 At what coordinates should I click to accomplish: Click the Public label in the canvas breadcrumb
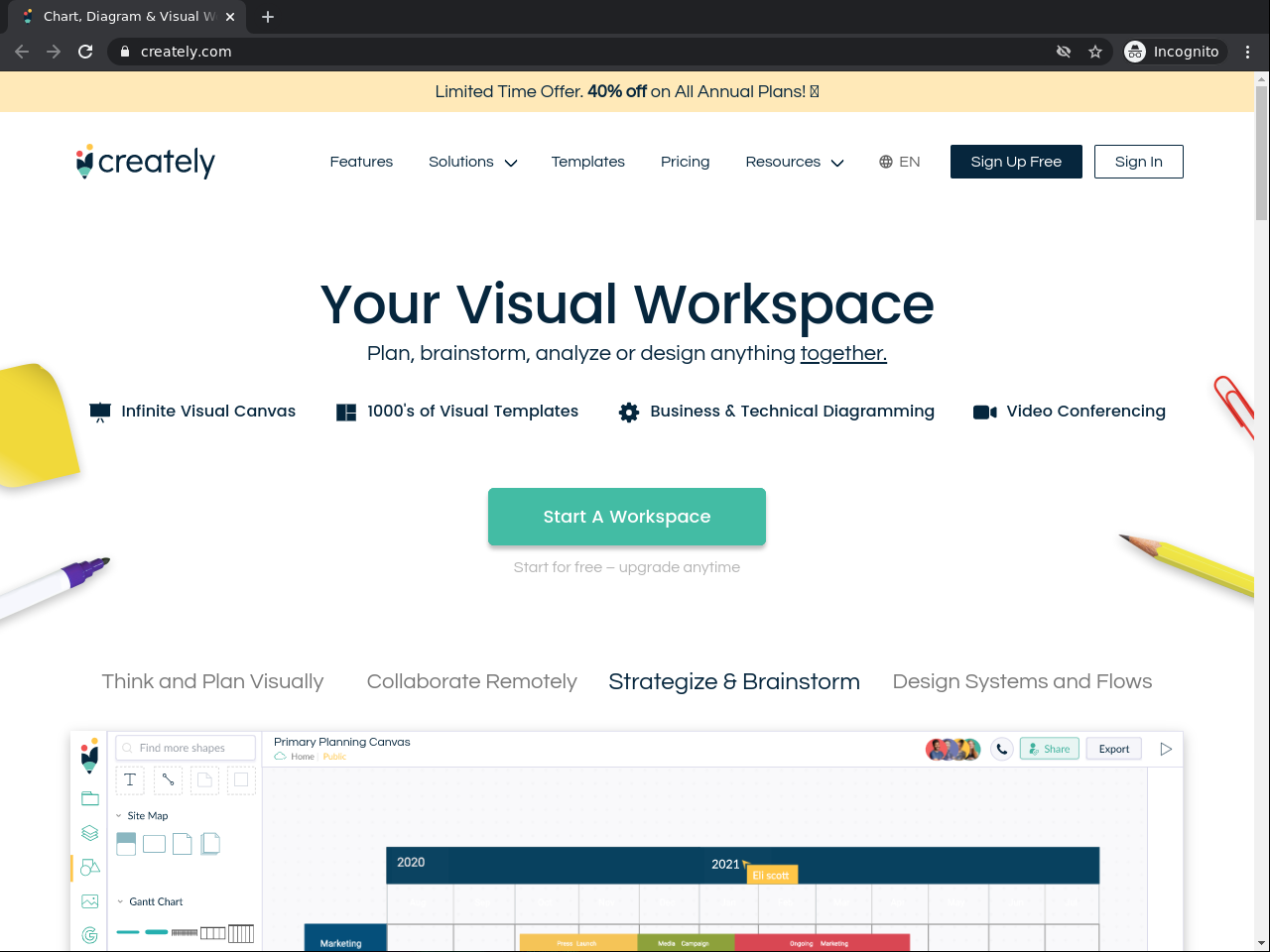click(x=334, y=757)
